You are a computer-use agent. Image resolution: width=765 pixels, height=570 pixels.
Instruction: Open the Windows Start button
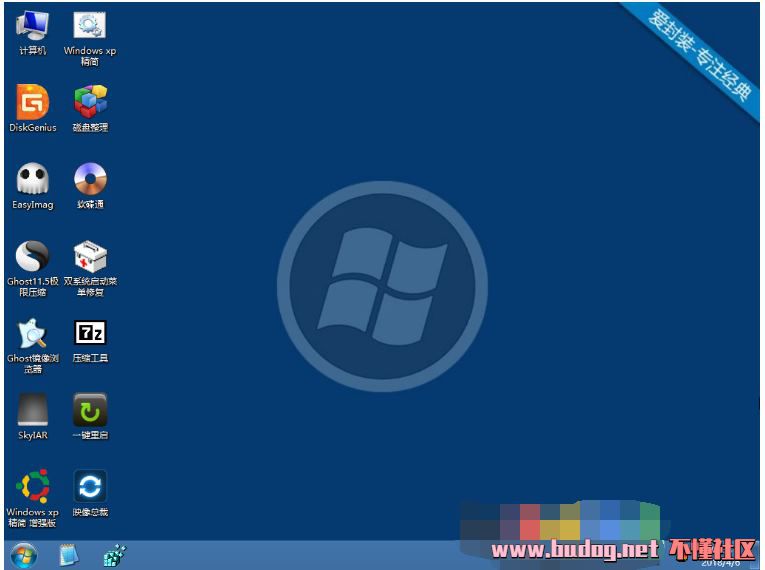tap(23, 556)
